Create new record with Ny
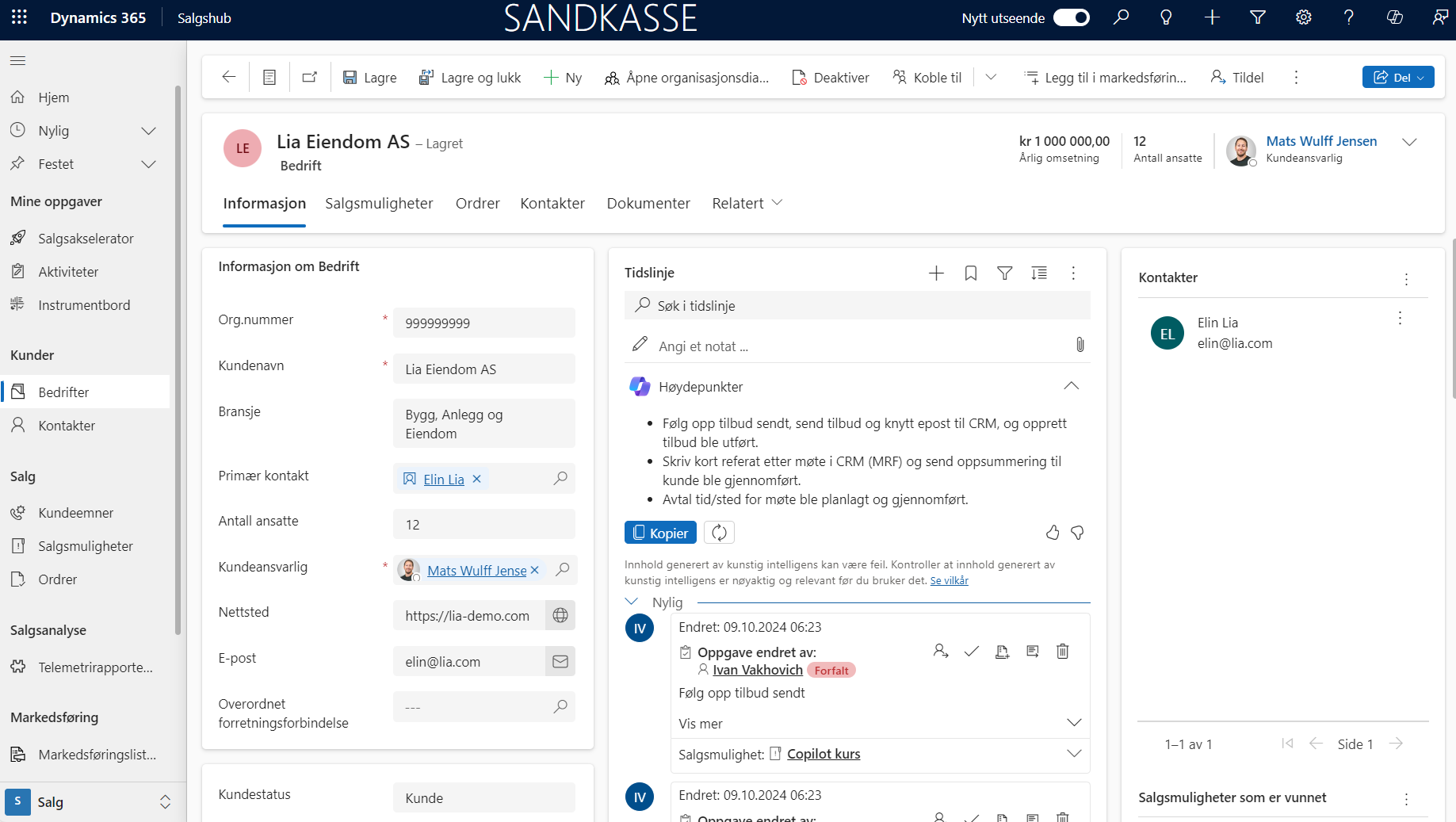Screen dimensions: 1456x822 point(563,77)
